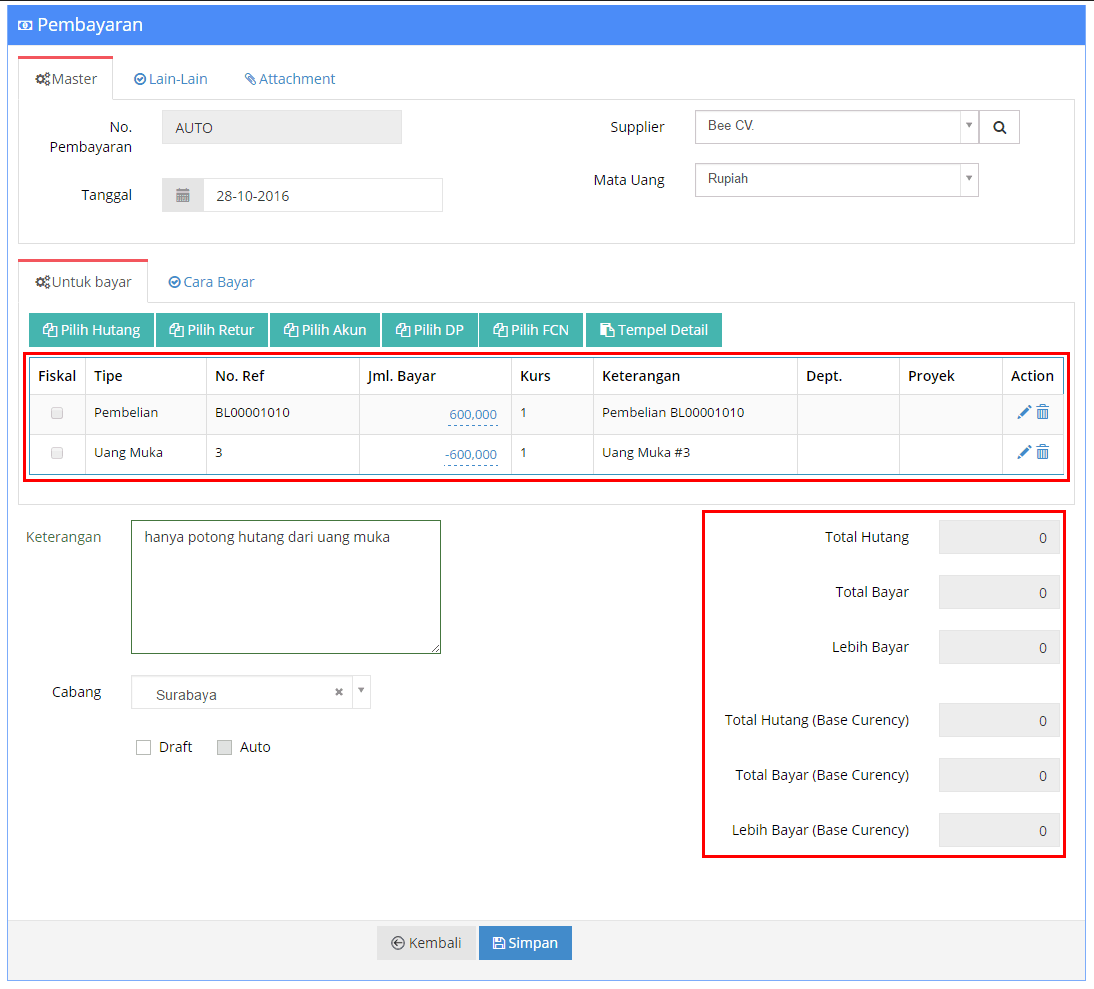Open the Cara Bayar tab

click(211, 282)
